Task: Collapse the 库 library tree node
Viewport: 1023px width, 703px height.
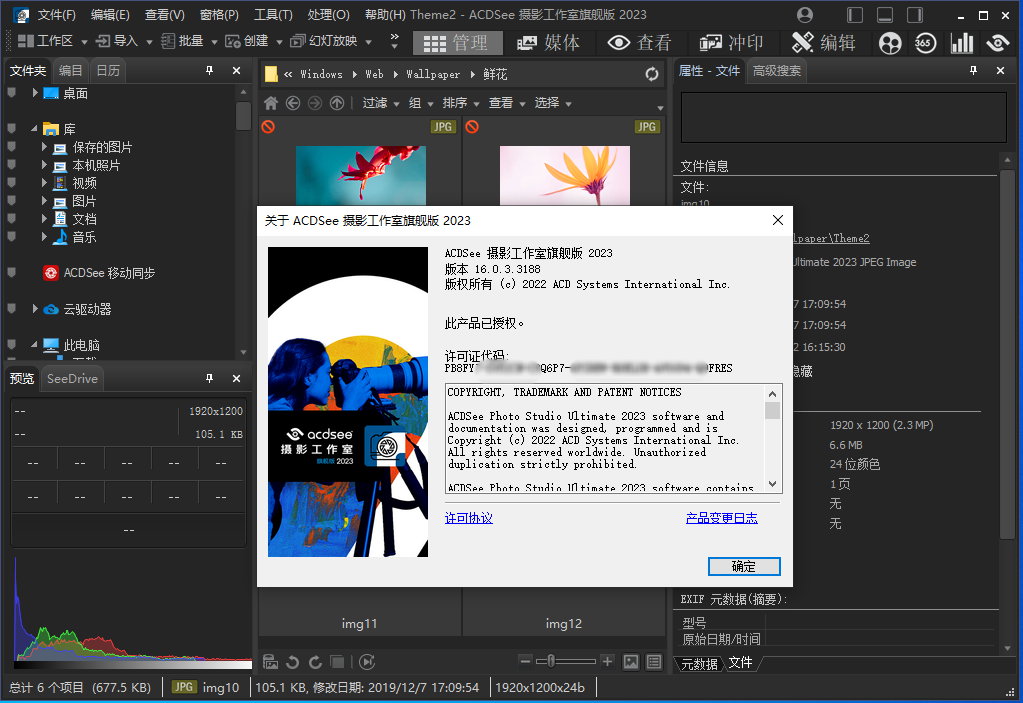Action: [x=35, y=128]
